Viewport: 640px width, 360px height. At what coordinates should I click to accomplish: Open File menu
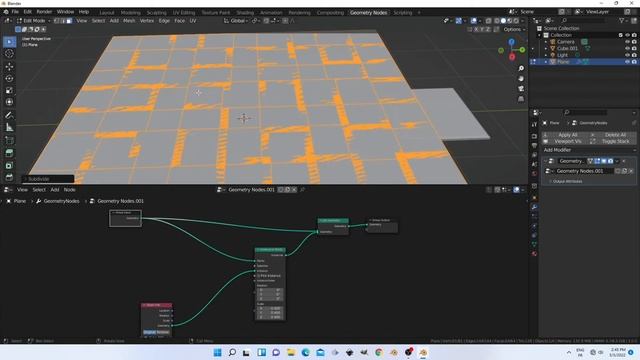coord(15,12)
